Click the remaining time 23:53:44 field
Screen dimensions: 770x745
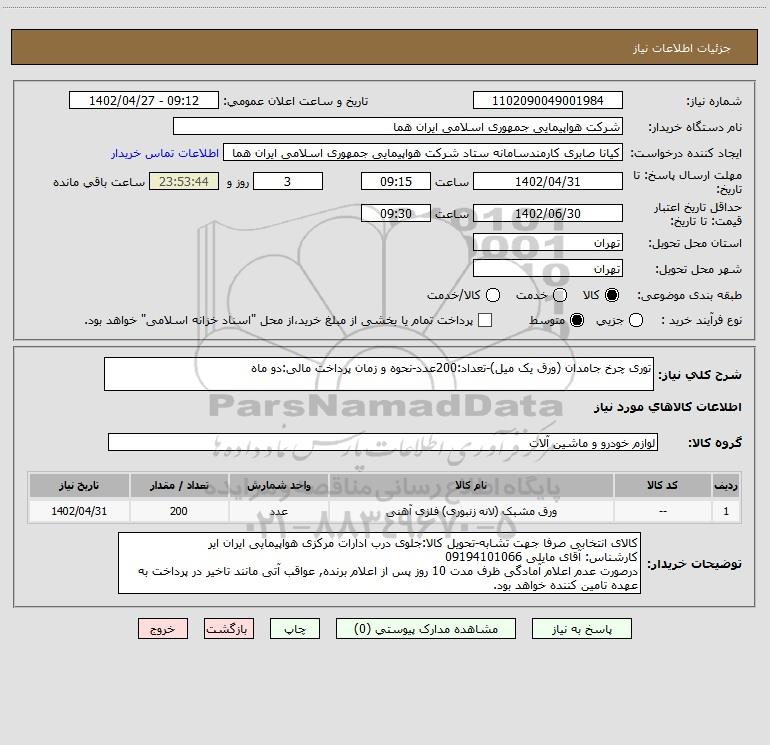(x=184, y=181)
